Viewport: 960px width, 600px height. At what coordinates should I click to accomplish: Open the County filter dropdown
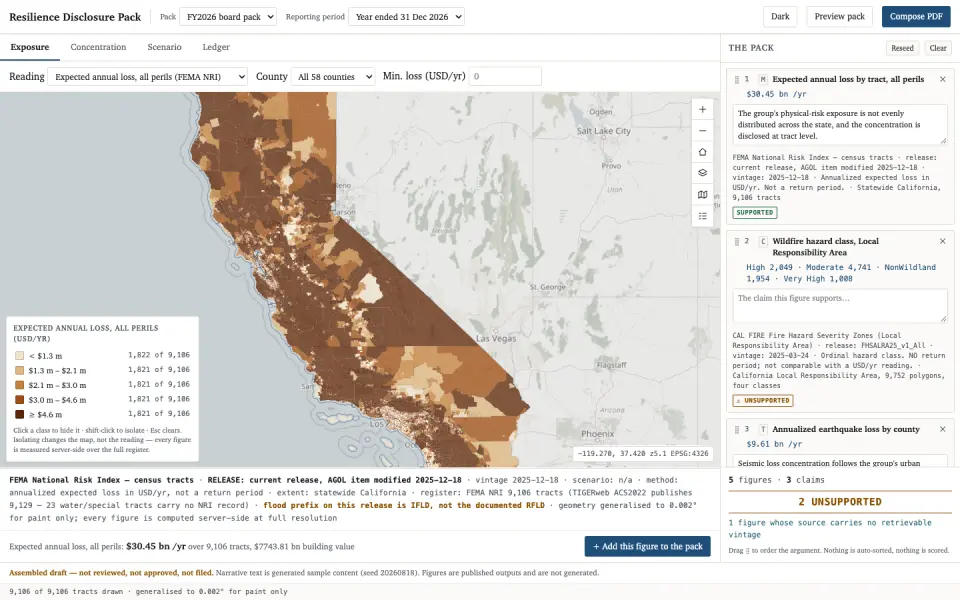coord(333,77)
